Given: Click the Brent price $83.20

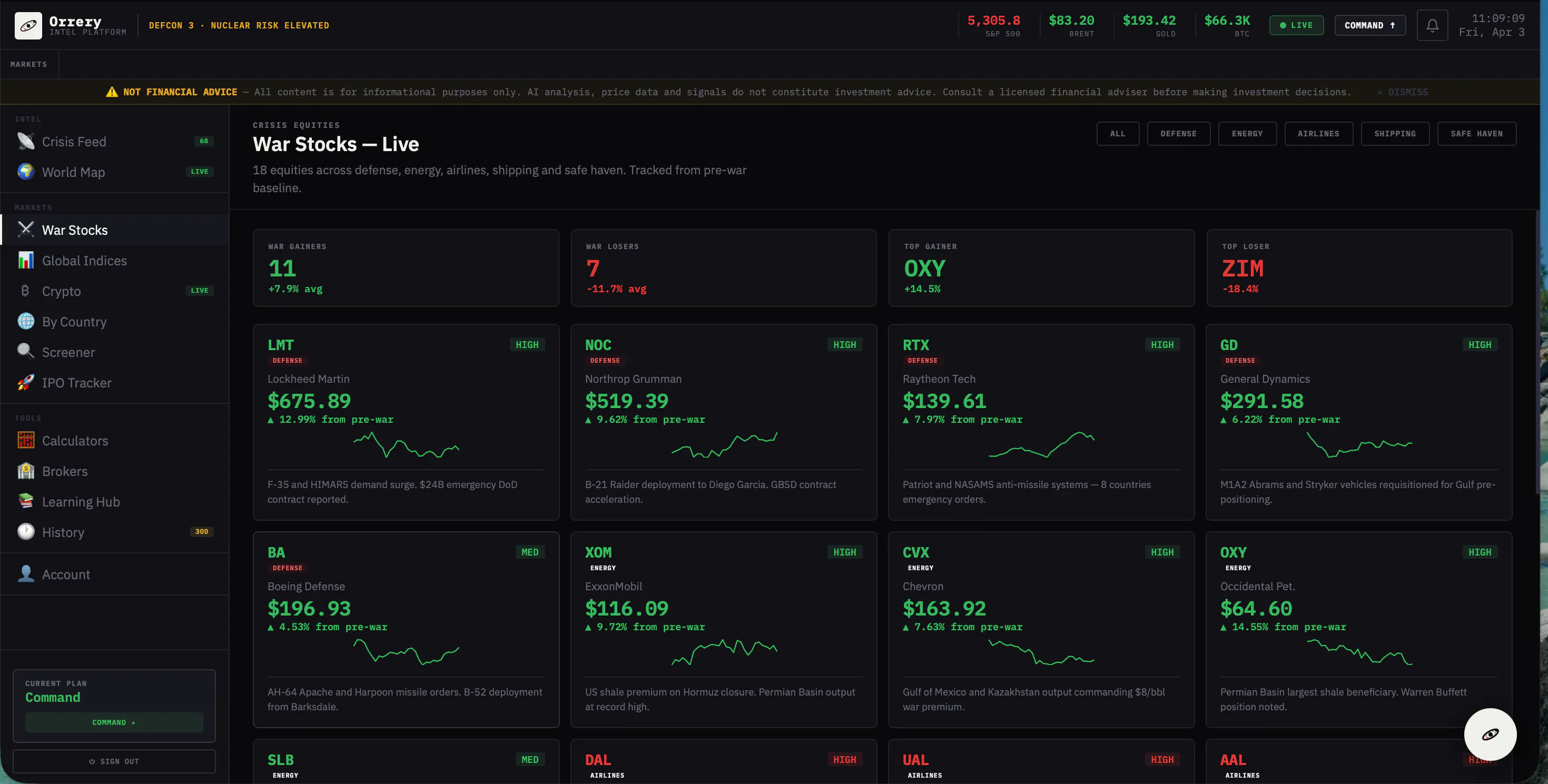Looking at the screenshot, I should pyautogui.click(x=1071, y=21).
